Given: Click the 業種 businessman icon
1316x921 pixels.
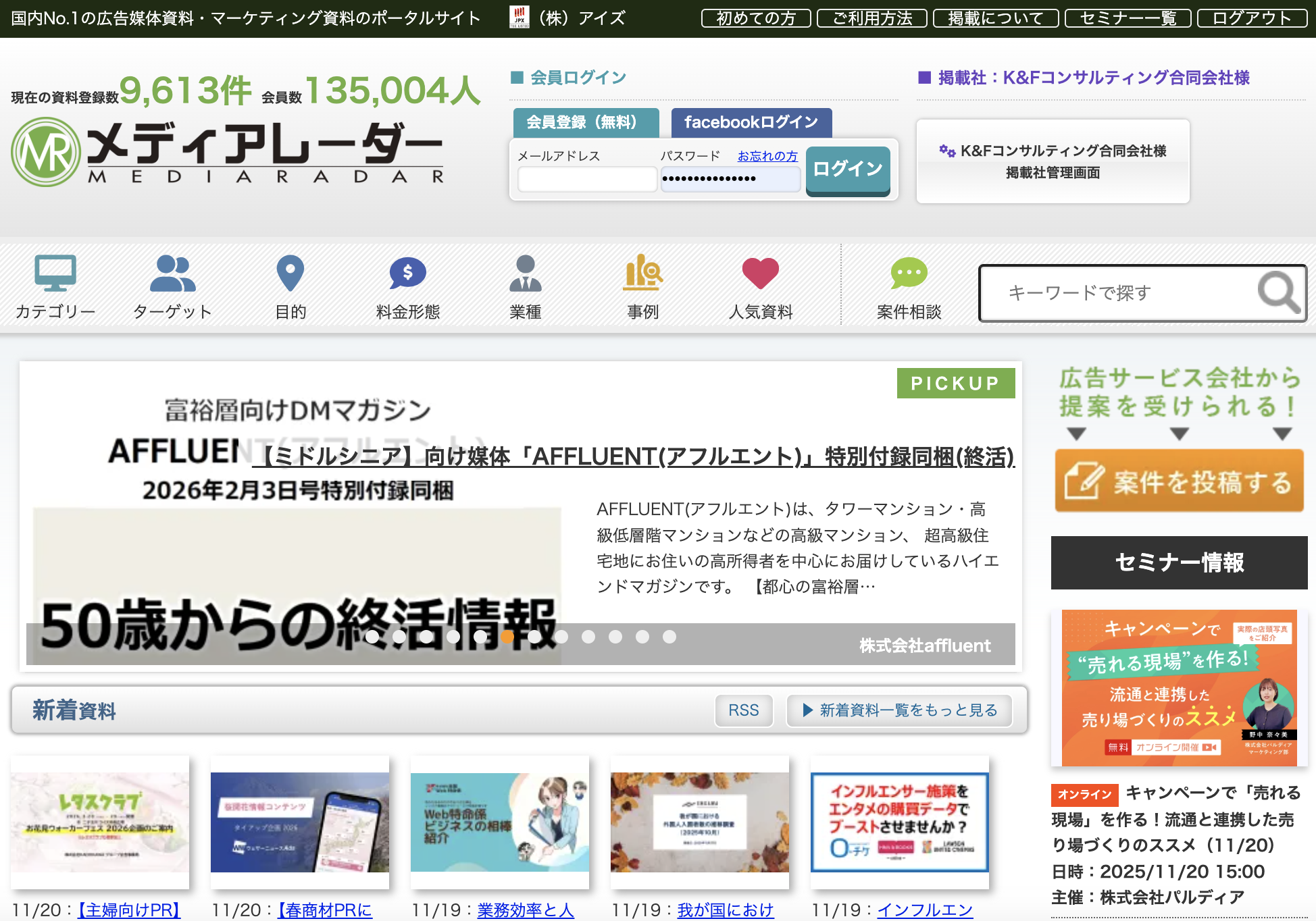Looking at the screenshot, I should click(x=525, y=273).
